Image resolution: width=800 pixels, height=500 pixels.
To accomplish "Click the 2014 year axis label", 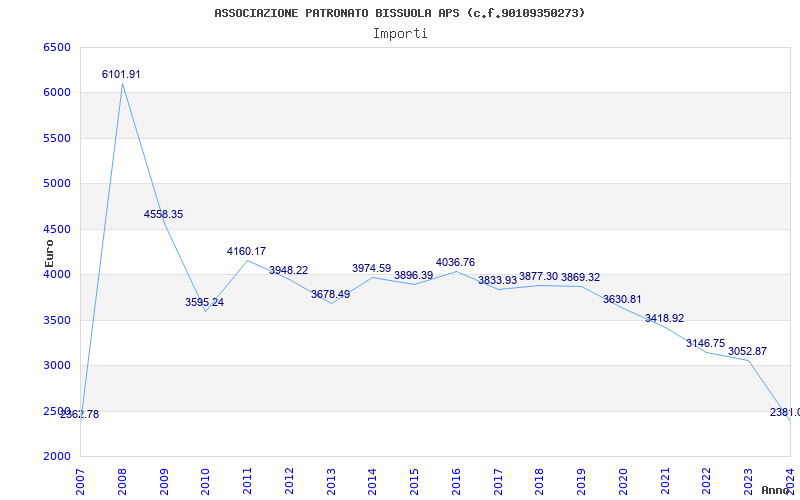I will coord(372,482).
